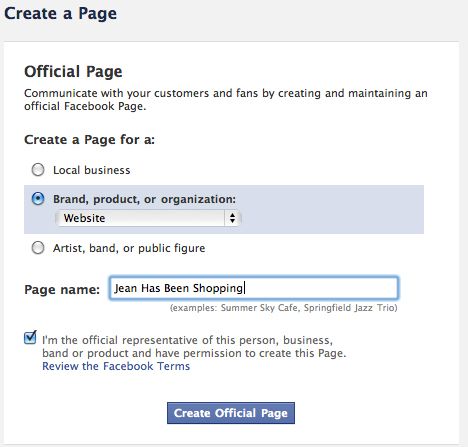This screenshot has width=468, height=447.
Task: Open Review the Facebook Terms link
Action: click(116, 366)
